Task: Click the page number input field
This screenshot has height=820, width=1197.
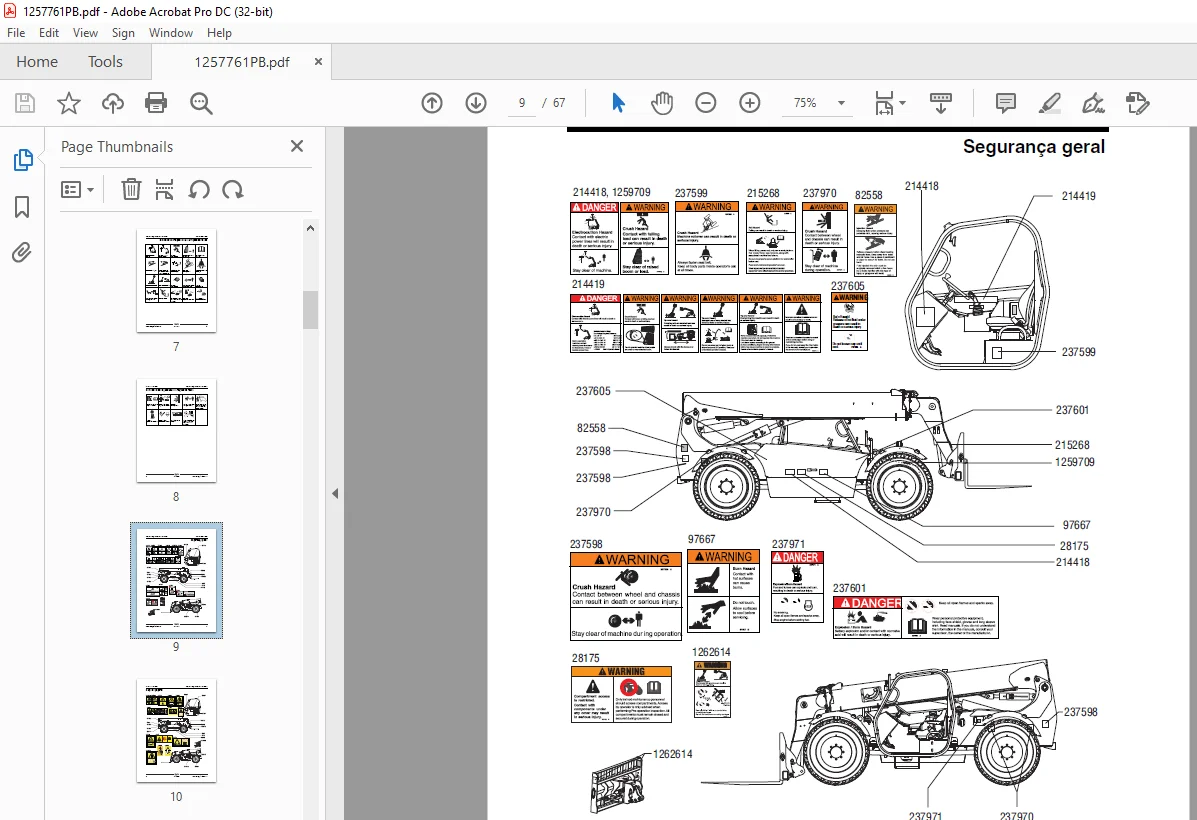Action: (x=522, y=103)
